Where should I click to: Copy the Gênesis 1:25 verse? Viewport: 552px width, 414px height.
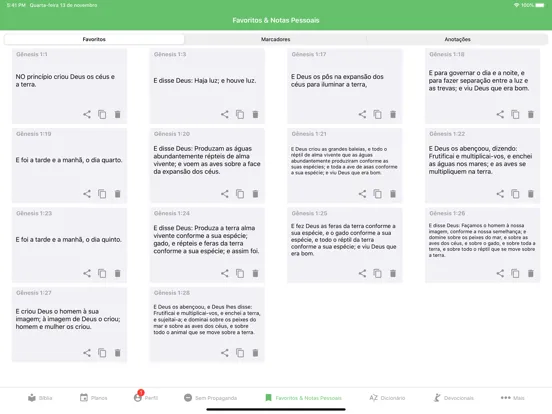(377, 273)
